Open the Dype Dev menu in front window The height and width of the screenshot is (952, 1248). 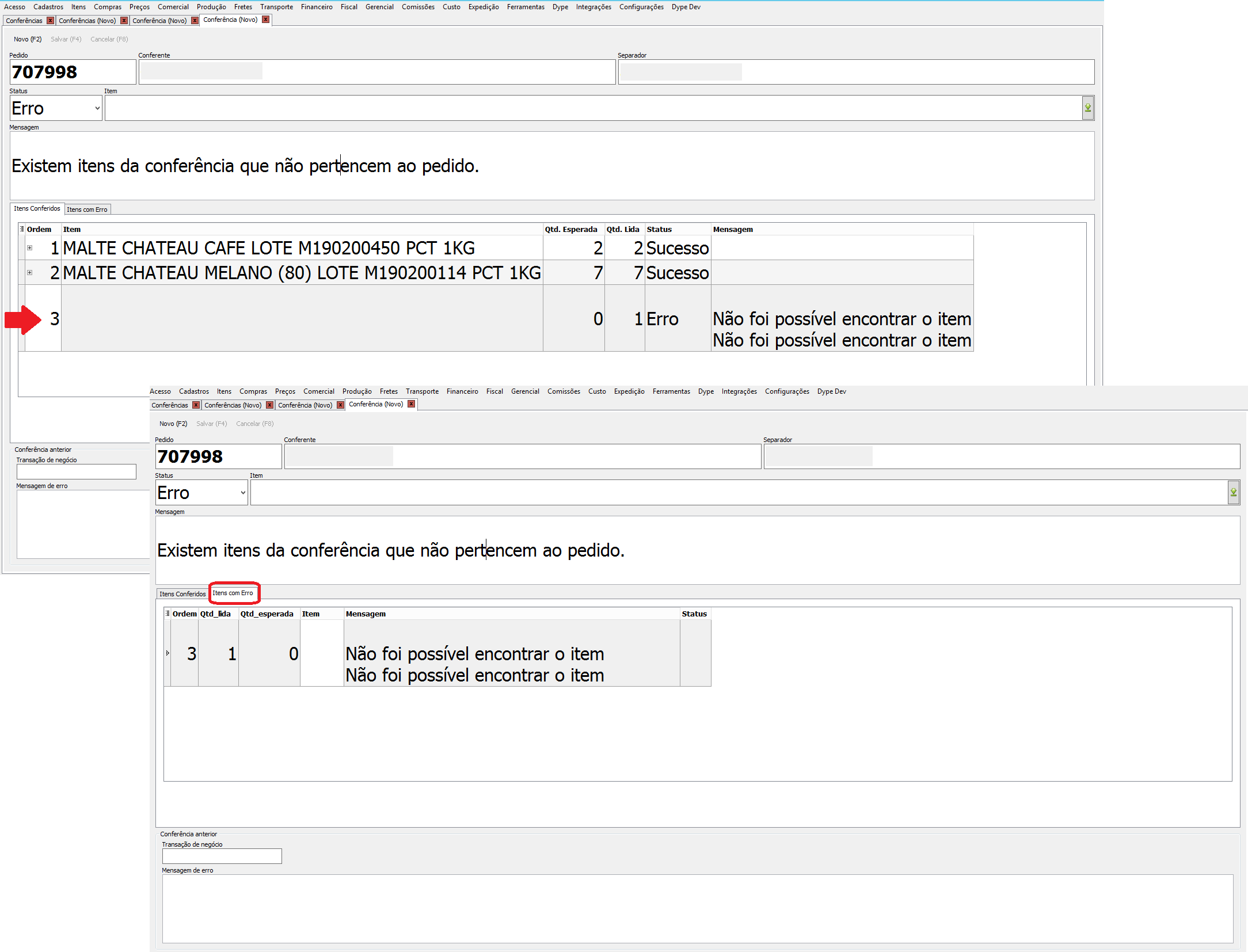[831, 391]
